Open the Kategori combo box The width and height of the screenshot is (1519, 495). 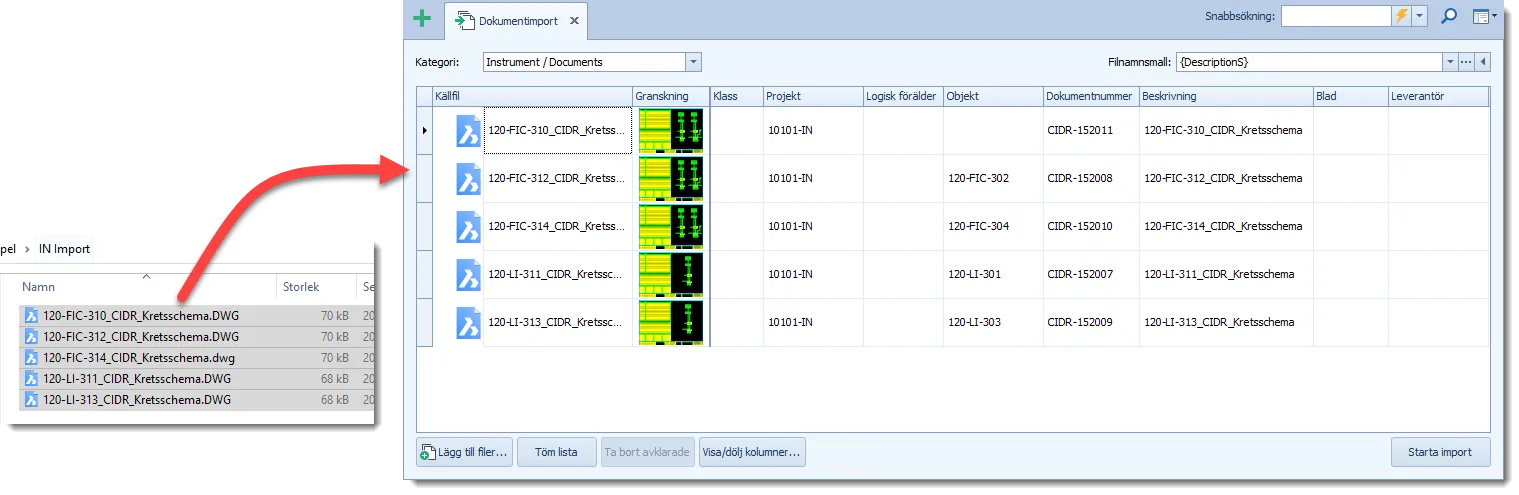(592, 62)
